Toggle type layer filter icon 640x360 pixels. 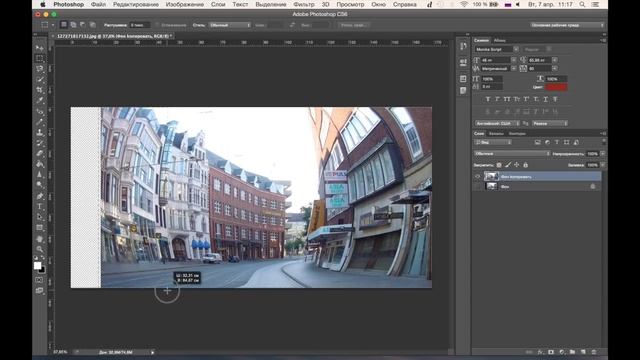click(557, 142)
